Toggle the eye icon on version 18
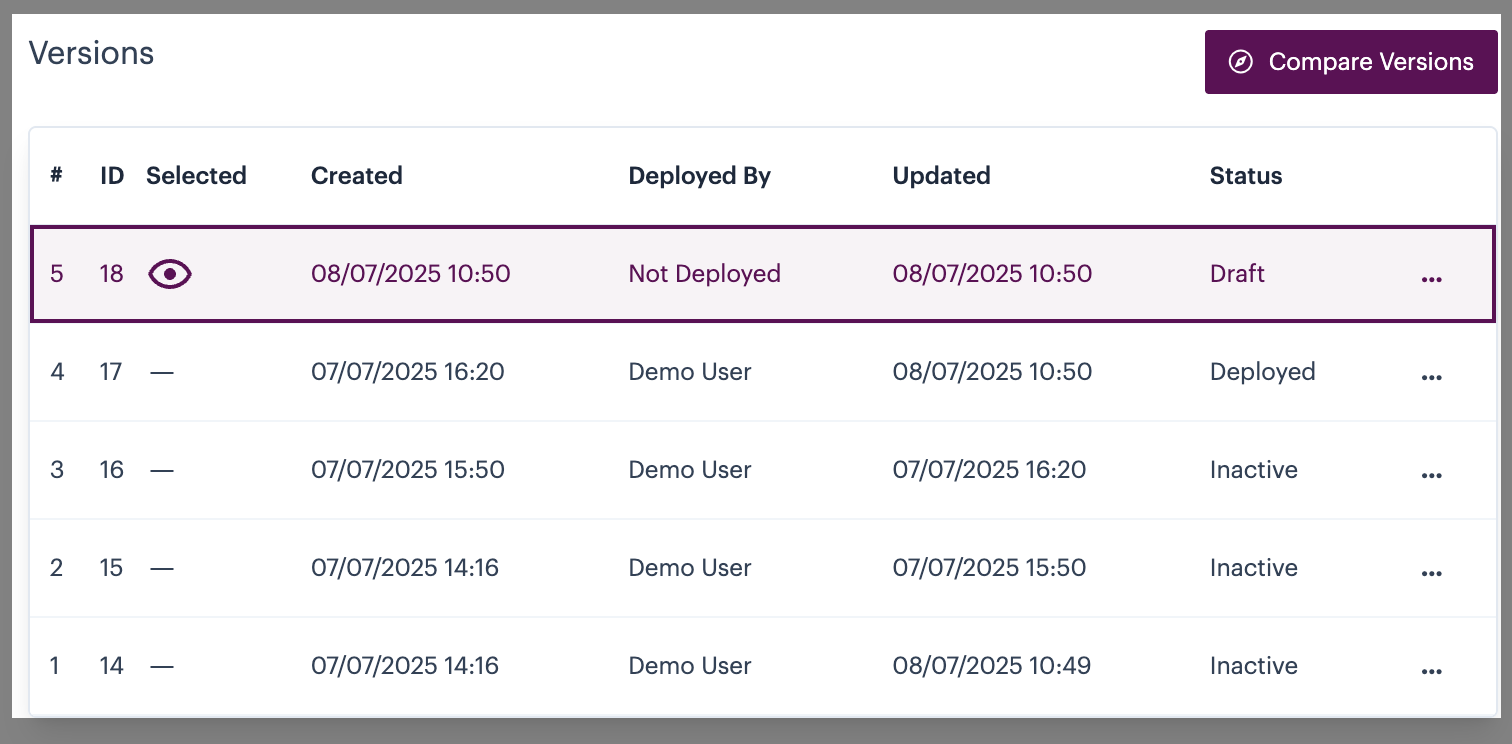This screenshot has width=1512, height=744. coord(170,274)
